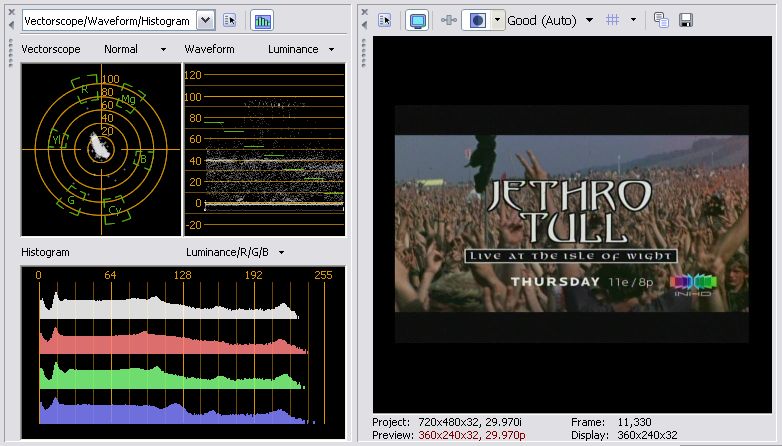782x446 pixels.
Task: Click the Good (Auto) preview quality label
Action: [542, 20]
